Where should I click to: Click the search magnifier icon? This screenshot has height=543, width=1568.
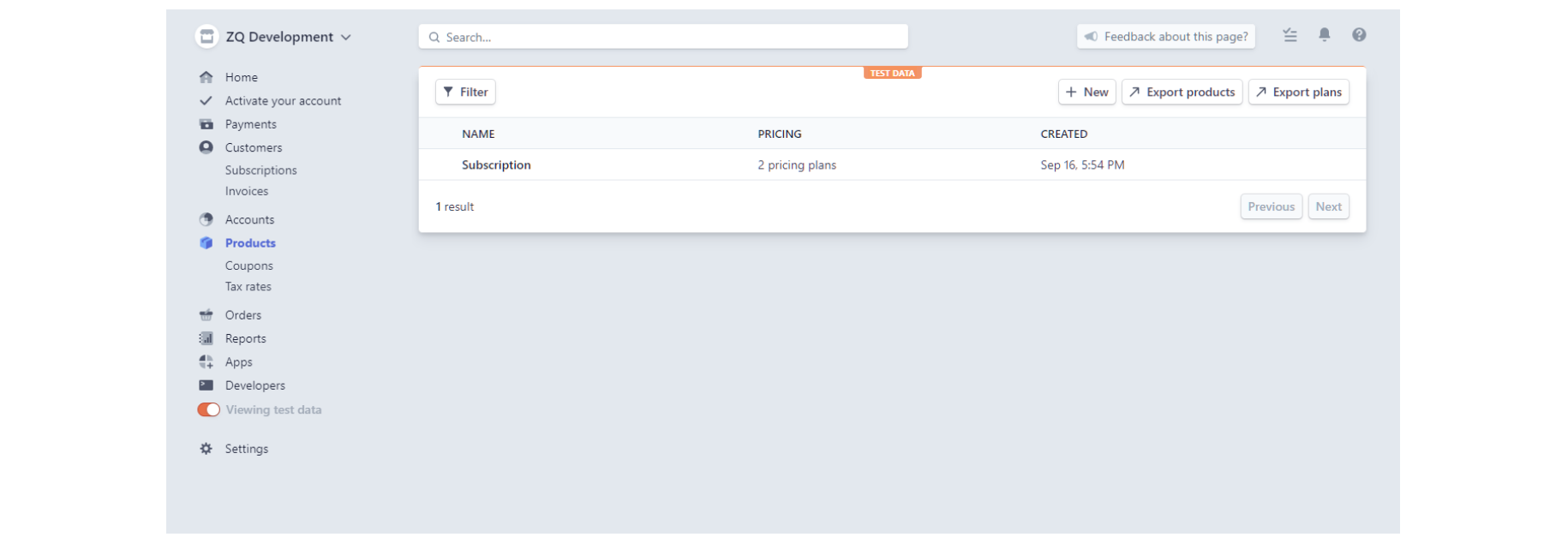(434, 38)
